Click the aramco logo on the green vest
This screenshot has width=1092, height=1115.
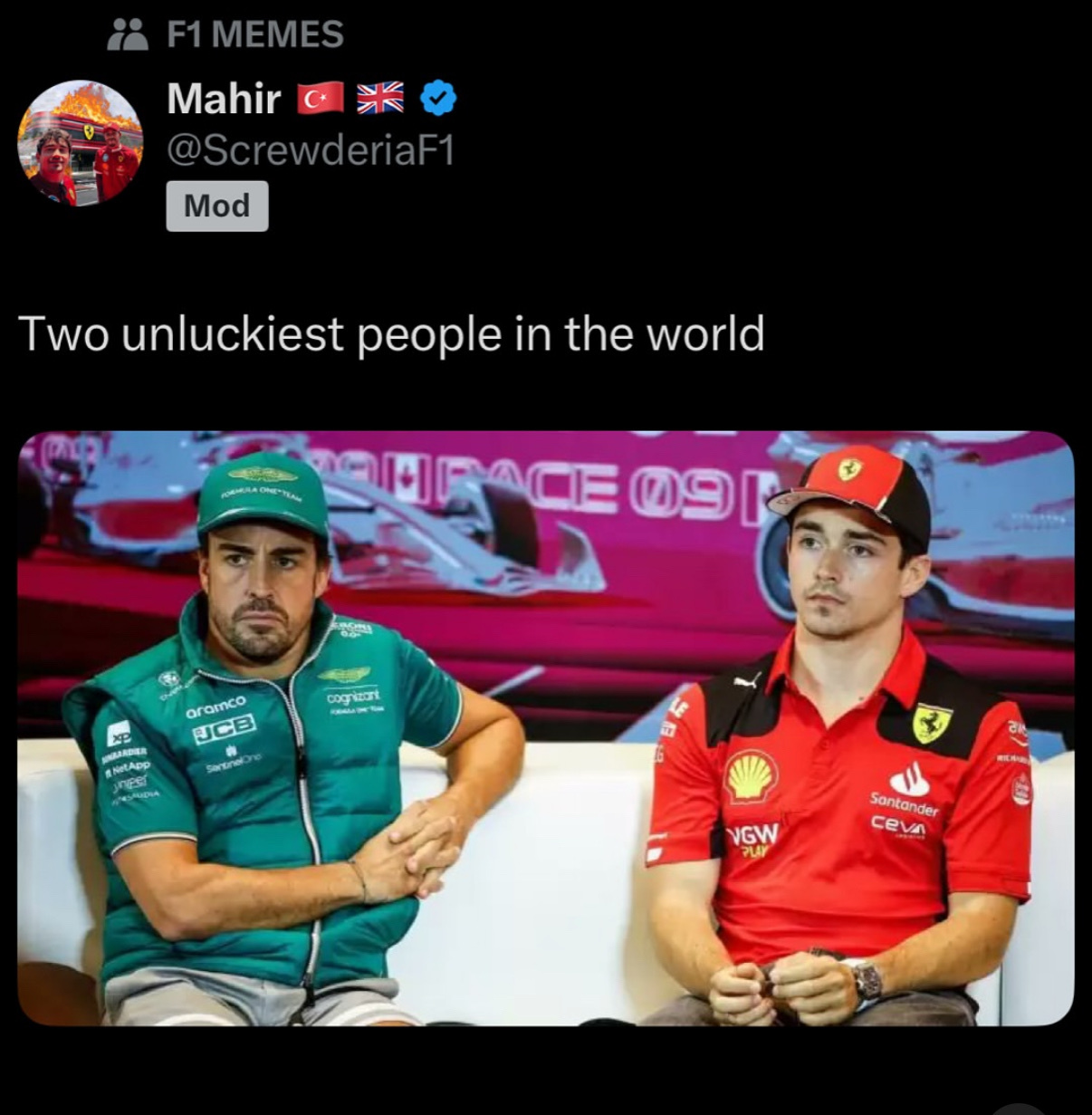[x=216, y=706]
